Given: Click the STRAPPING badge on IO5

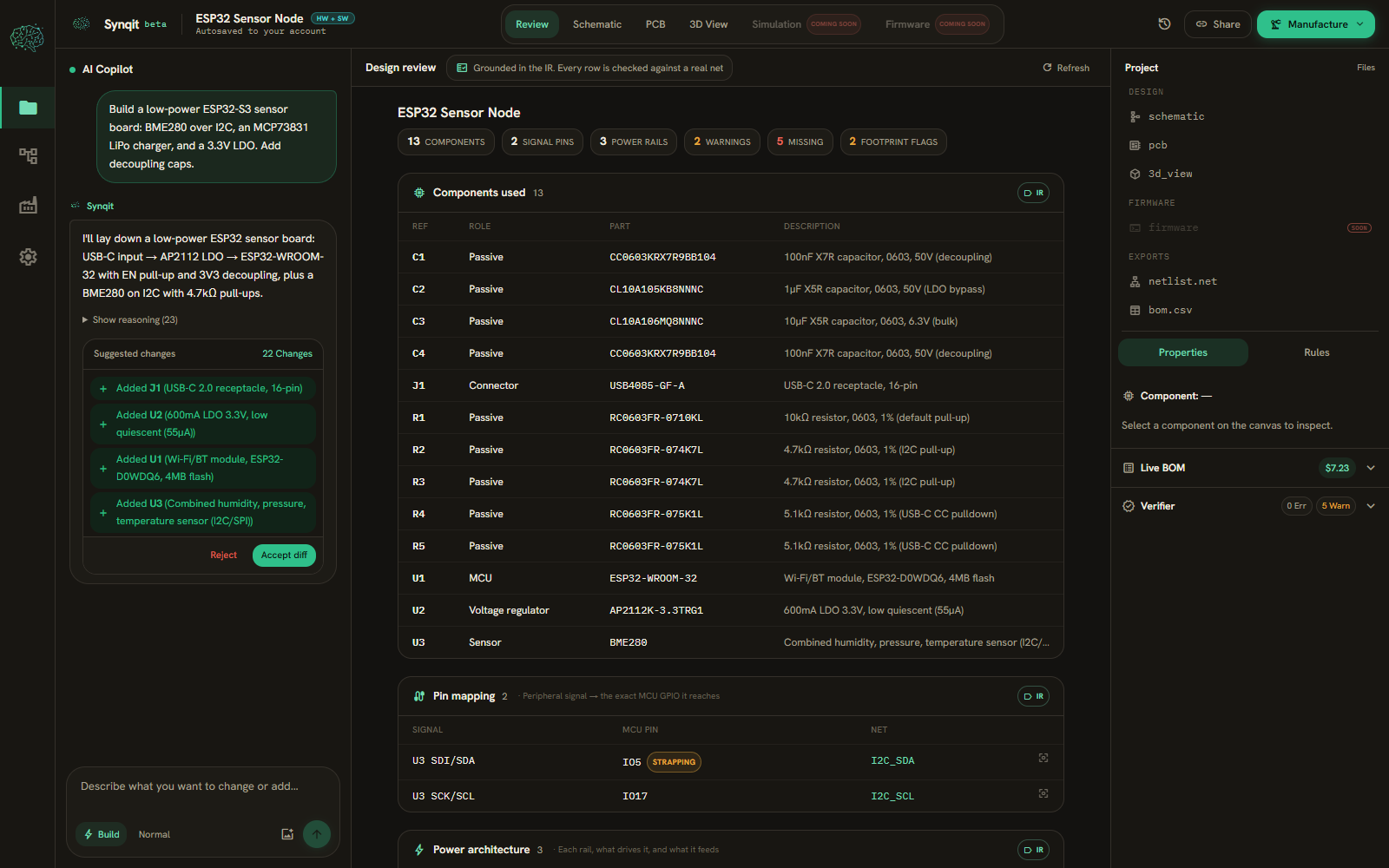Looking at the screenshot, I should point(675,762).
